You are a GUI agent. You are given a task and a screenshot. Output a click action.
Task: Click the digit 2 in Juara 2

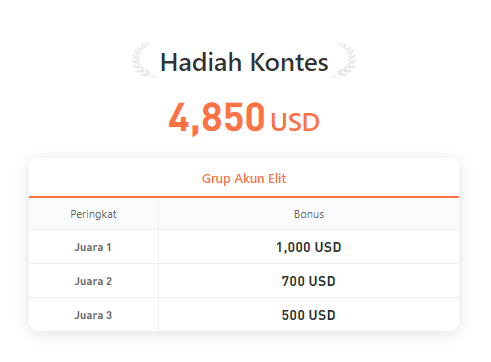(109, 281)
